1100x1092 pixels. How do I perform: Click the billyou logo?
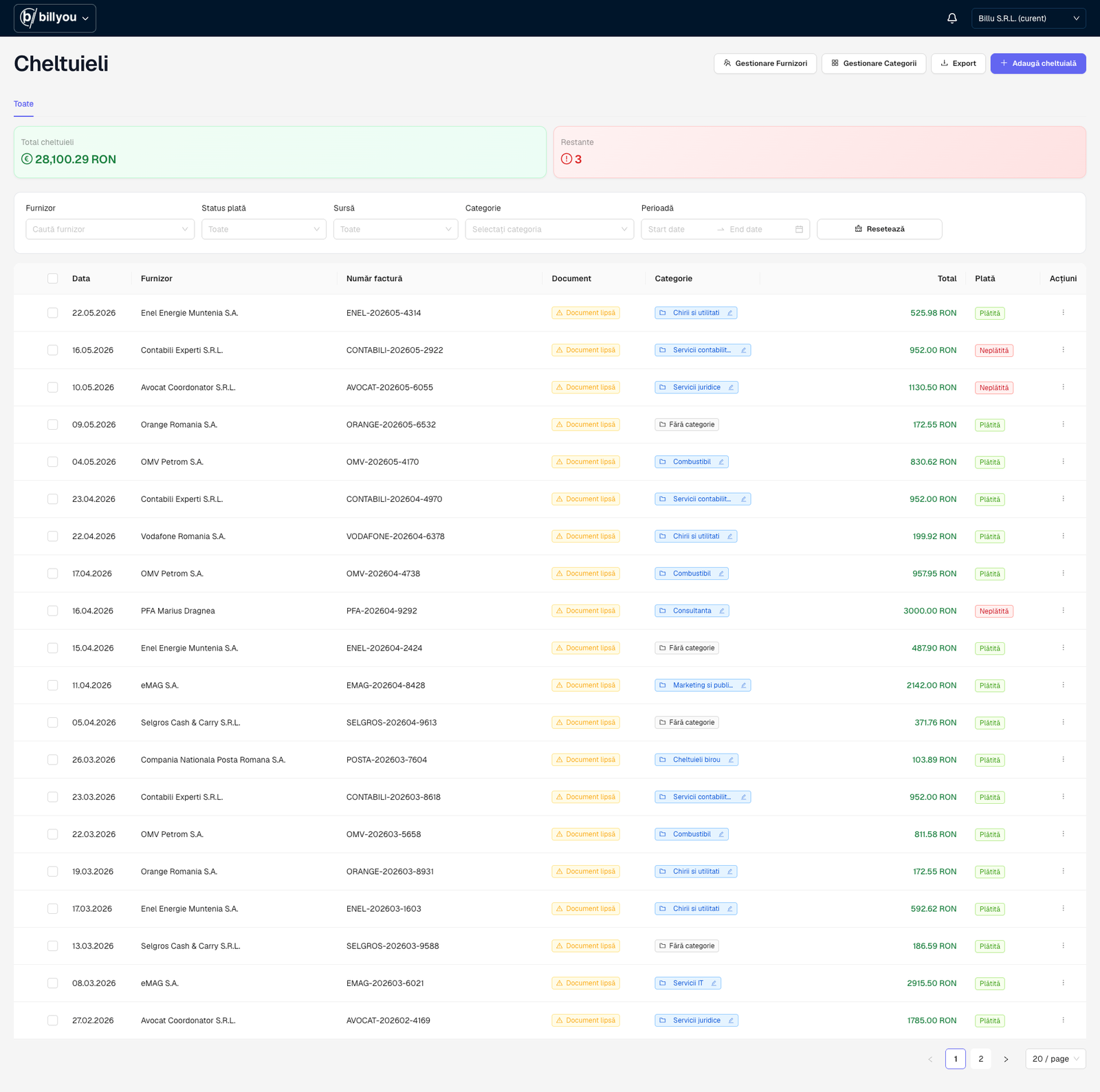[55, 18]
